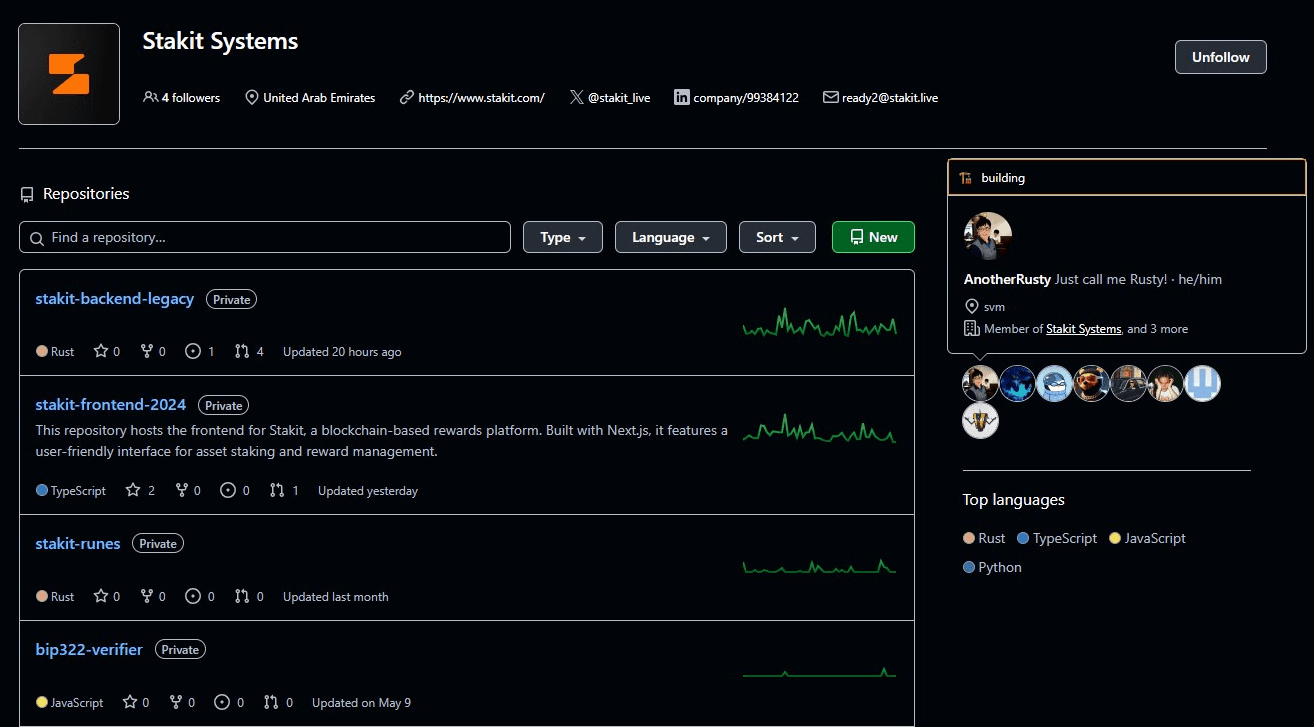
Task: Click the Find a repository search field
Action: (265, 237)
